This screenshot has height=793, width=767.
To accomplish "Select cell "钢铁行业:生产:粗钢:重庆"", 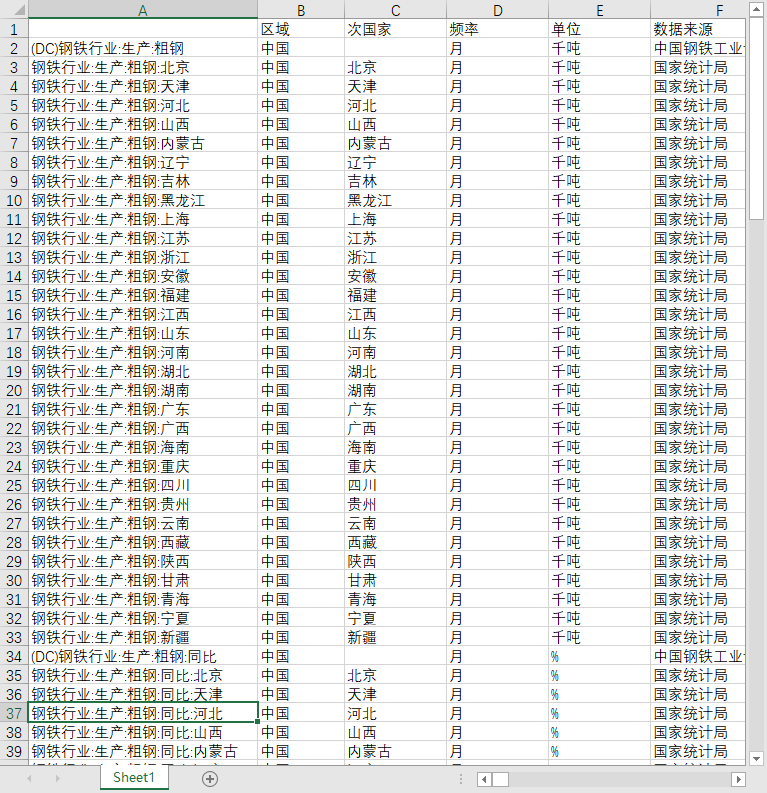I will pyautogui.click(x=143, y=466).
